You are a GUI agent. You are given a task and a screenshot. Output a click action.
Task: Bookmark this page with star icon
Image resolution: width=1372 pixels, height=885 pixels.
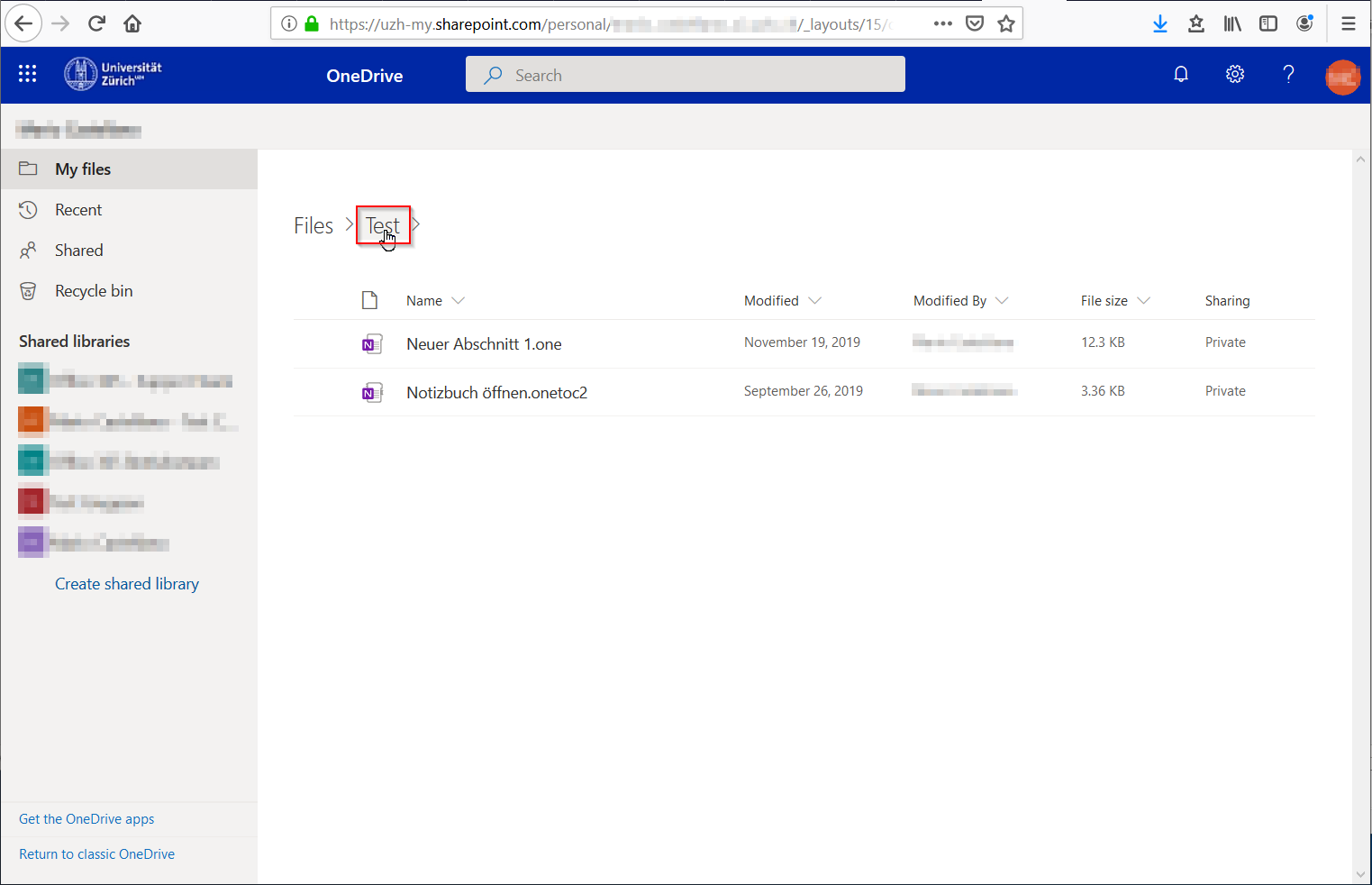1006,23
